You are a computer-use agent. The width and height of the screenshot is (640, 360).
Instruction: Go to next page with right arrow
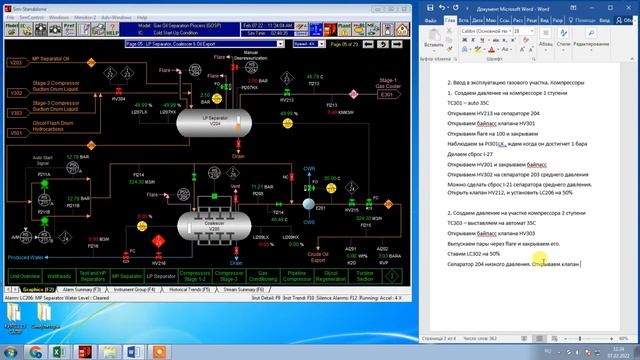point(397,44)
